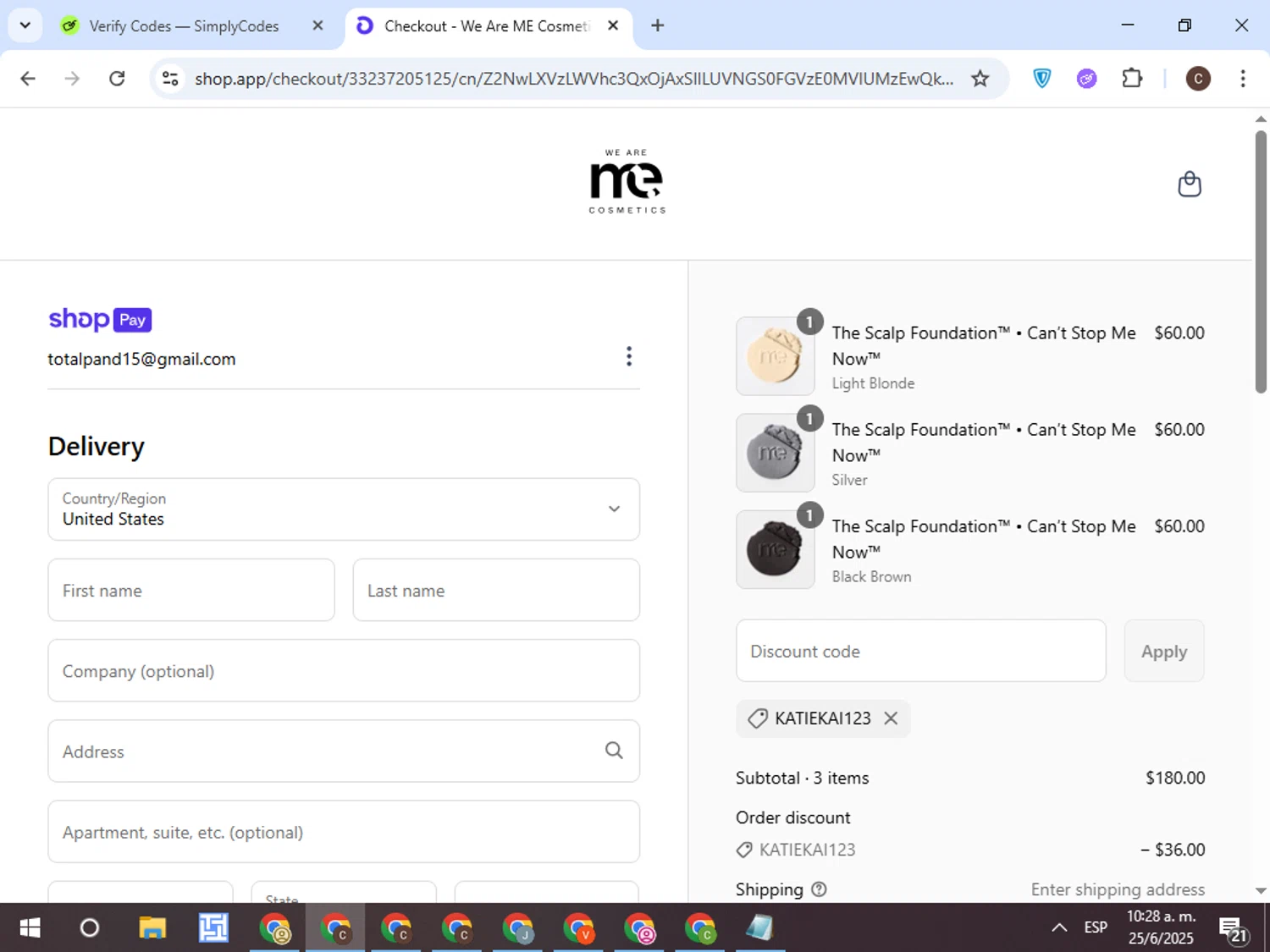
Task: Click the We Are ME Cosmetics logo
Action: click(x=627, y=182)
